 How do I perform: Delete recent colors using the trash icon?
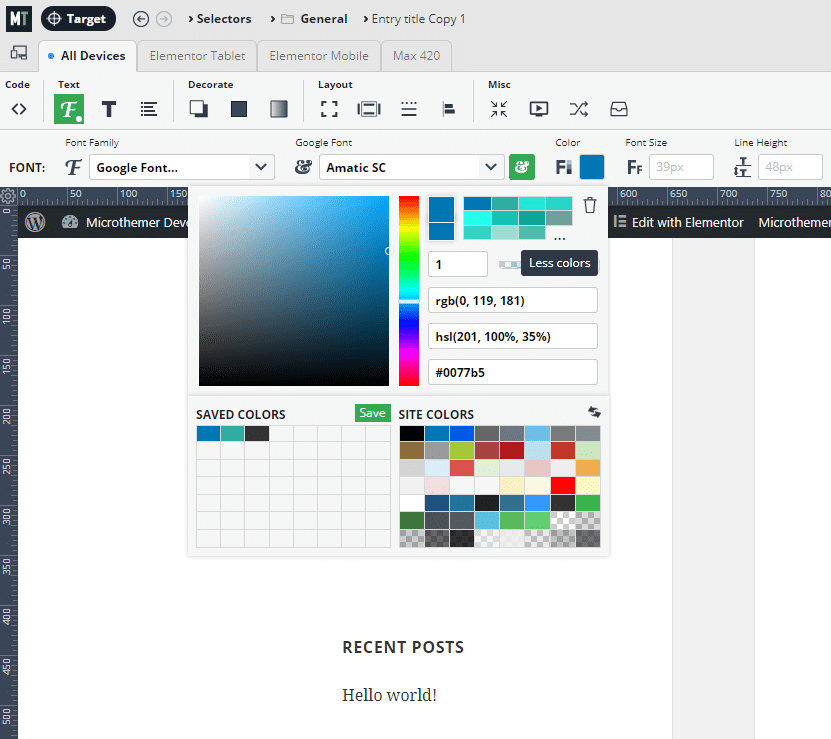coord(590,205)
